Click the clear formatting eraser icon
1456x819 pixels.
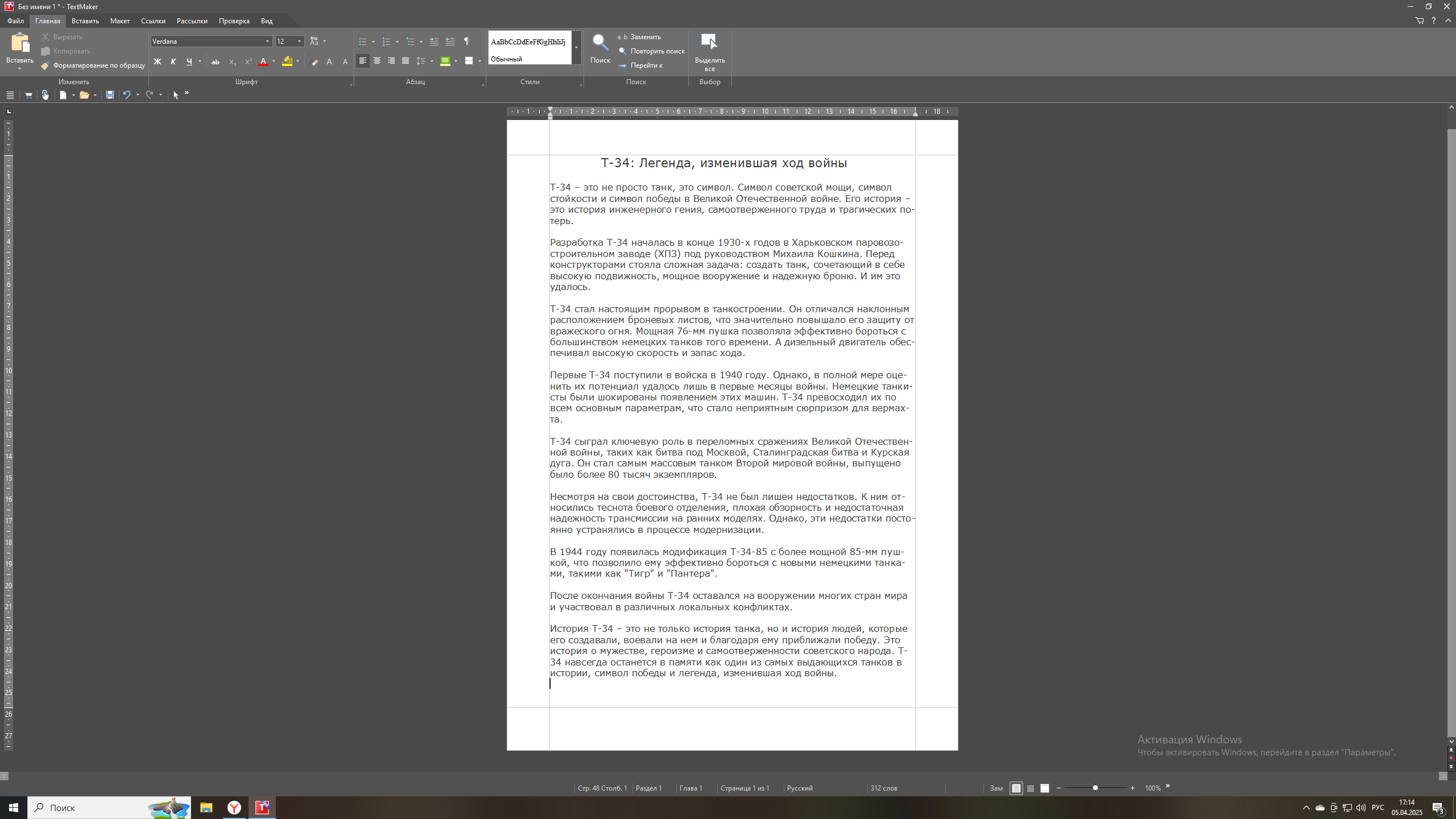pos(315,61)
